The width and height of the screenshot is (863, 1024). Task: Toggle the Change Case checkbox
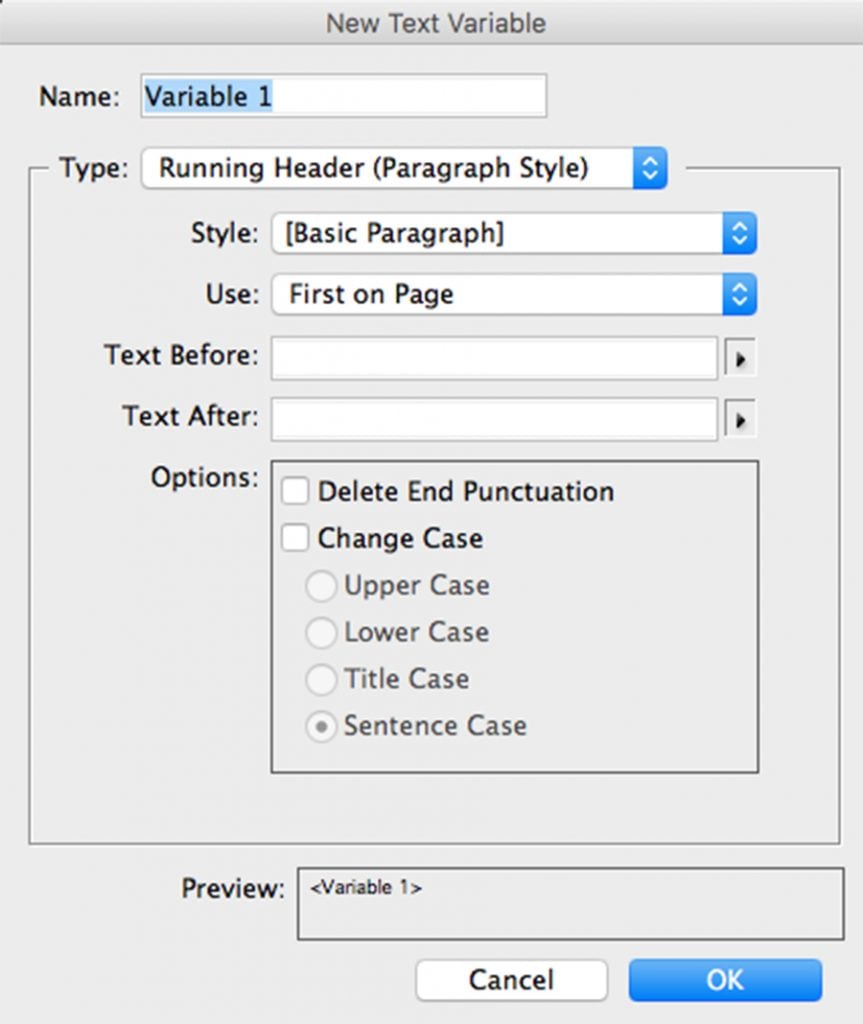coord(295,539)
